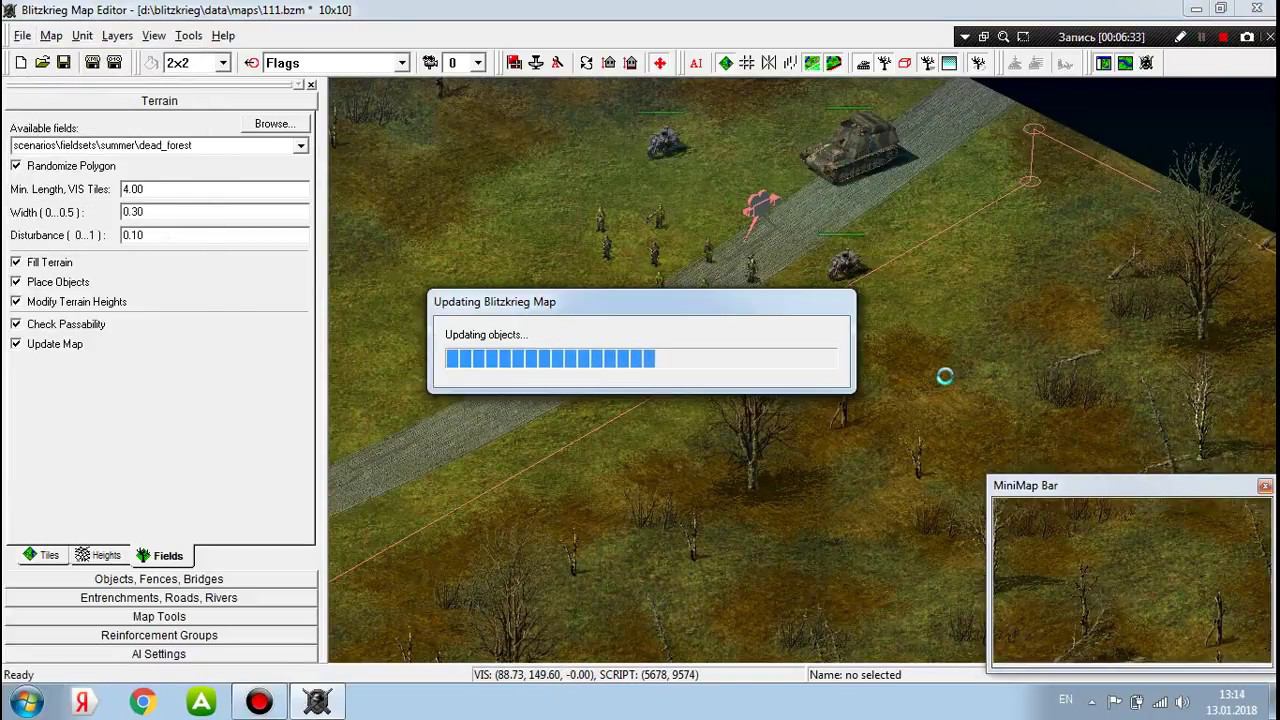1280x720 pixels.
Task: Select the Fields tab
Action: click(x=160, y=555)
